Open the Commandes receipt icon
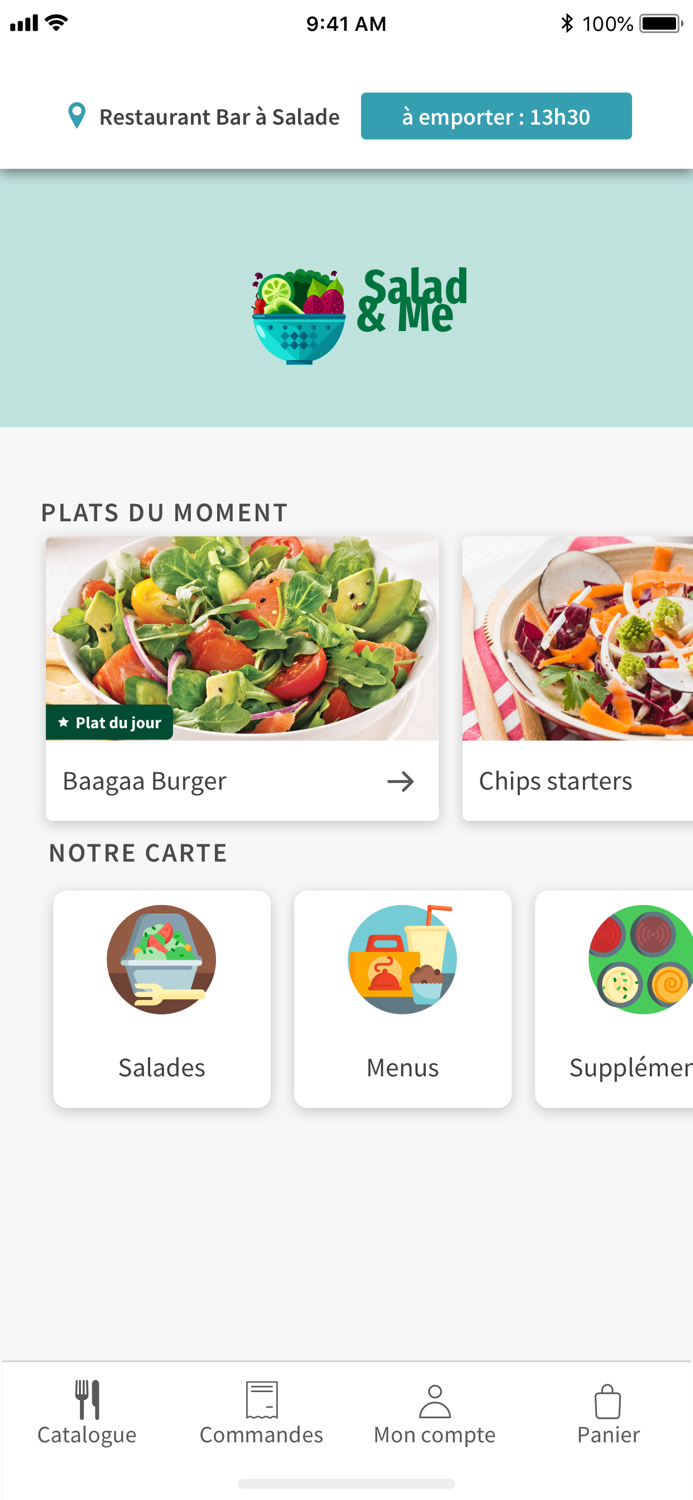This screenshot has height=1500, width=693. [x=261, y=1400]
